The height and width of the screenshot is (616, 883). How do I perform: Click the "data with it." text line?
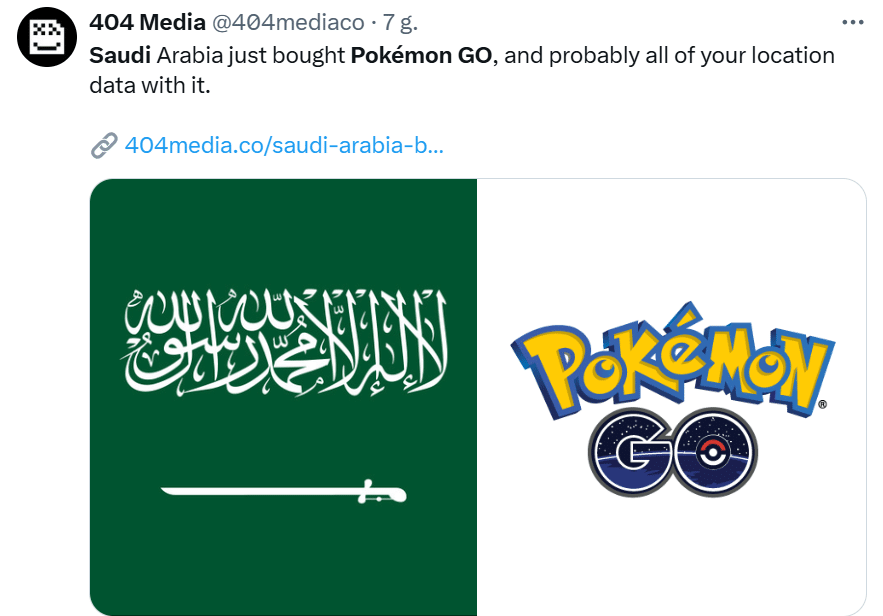point(150,87)
